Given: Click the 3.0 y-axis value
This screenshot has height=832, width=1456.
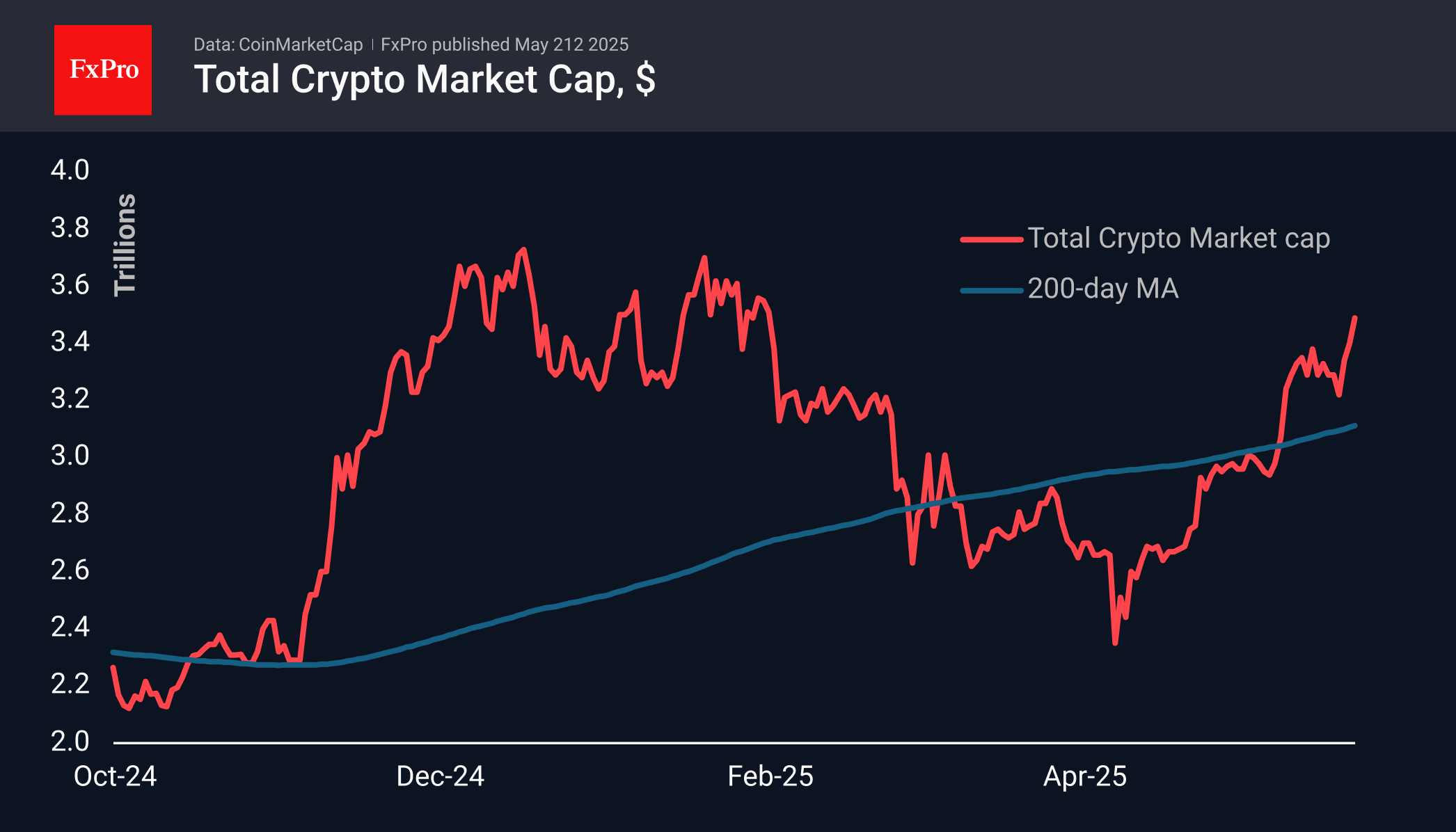Looking at the screenshot, I should pos(70,456).
